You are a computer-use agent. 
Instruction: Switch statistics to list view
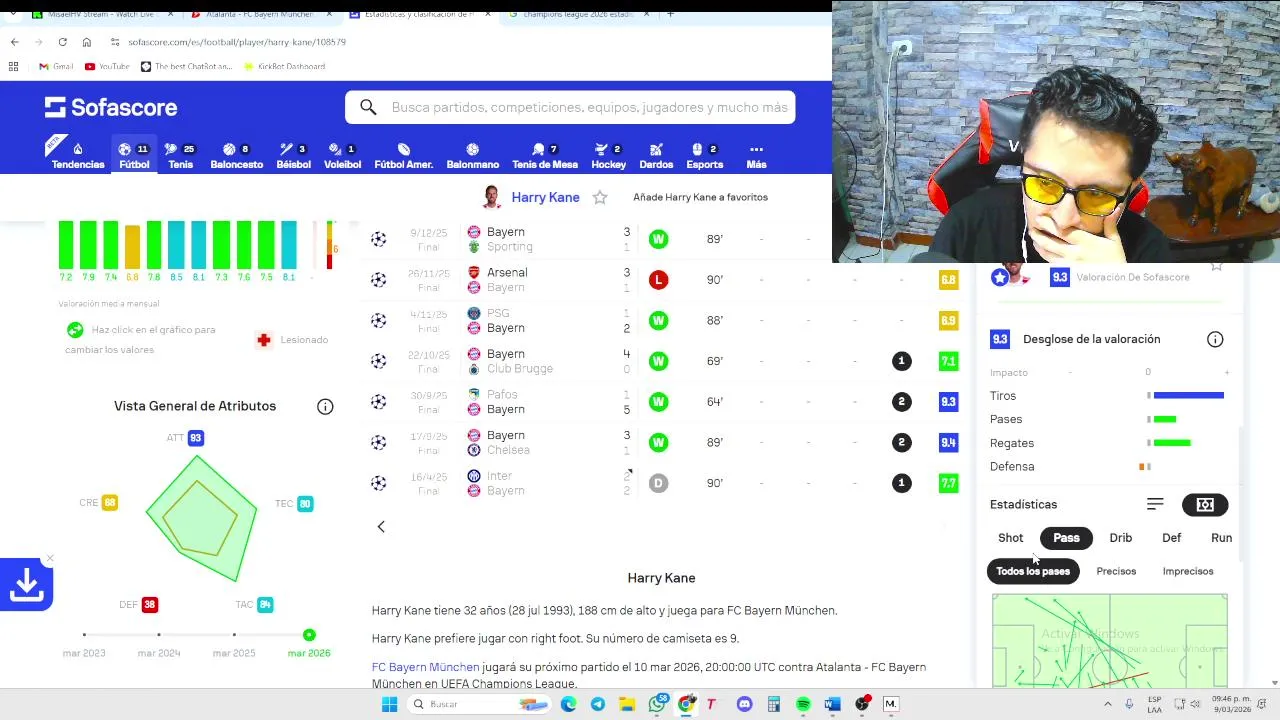click(x=1155, y=504)
